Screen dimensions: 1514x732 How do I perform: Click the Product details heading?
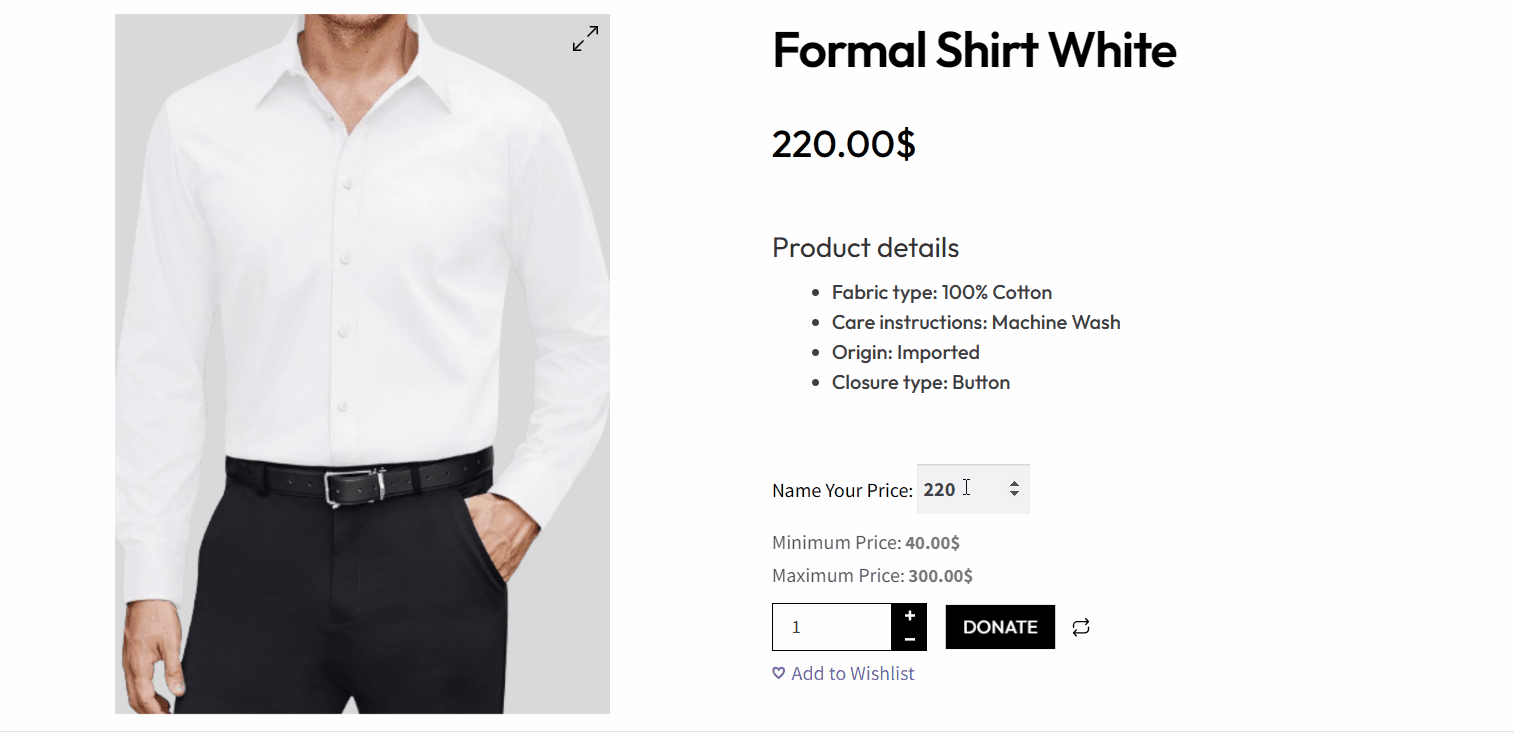tap(865, 247)
